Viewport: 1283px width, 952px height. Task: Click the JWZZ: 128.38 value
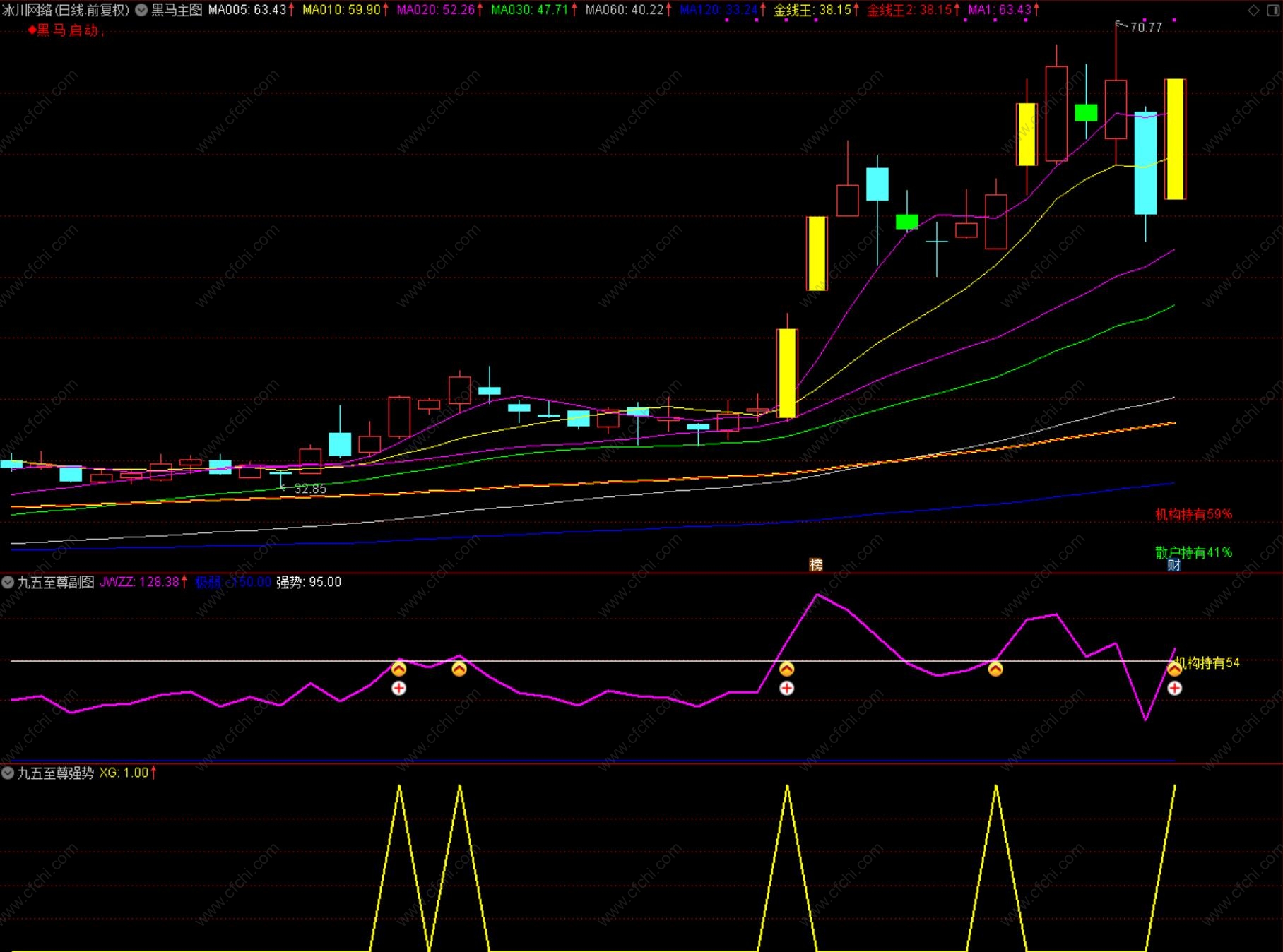click(140, 582)
